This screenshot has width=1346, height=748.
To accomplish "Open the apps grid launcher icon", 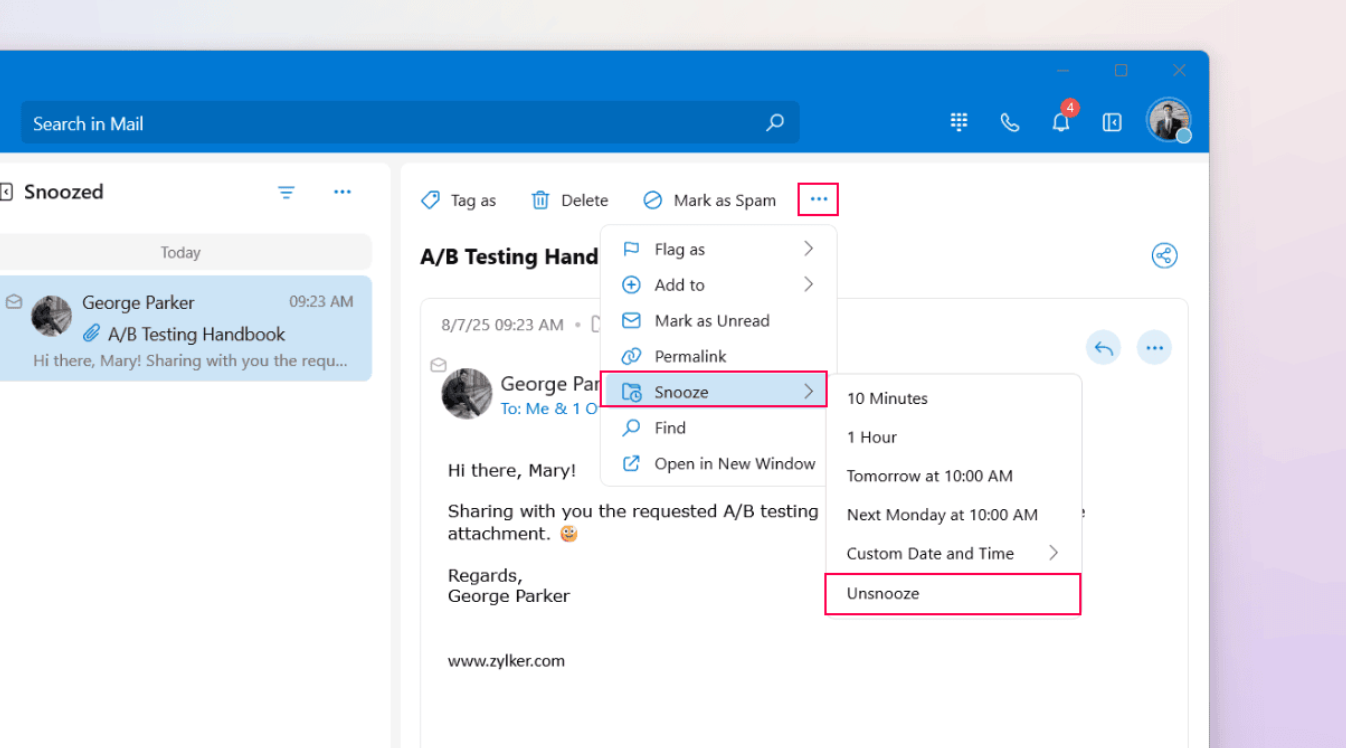I will click(959, 122).
